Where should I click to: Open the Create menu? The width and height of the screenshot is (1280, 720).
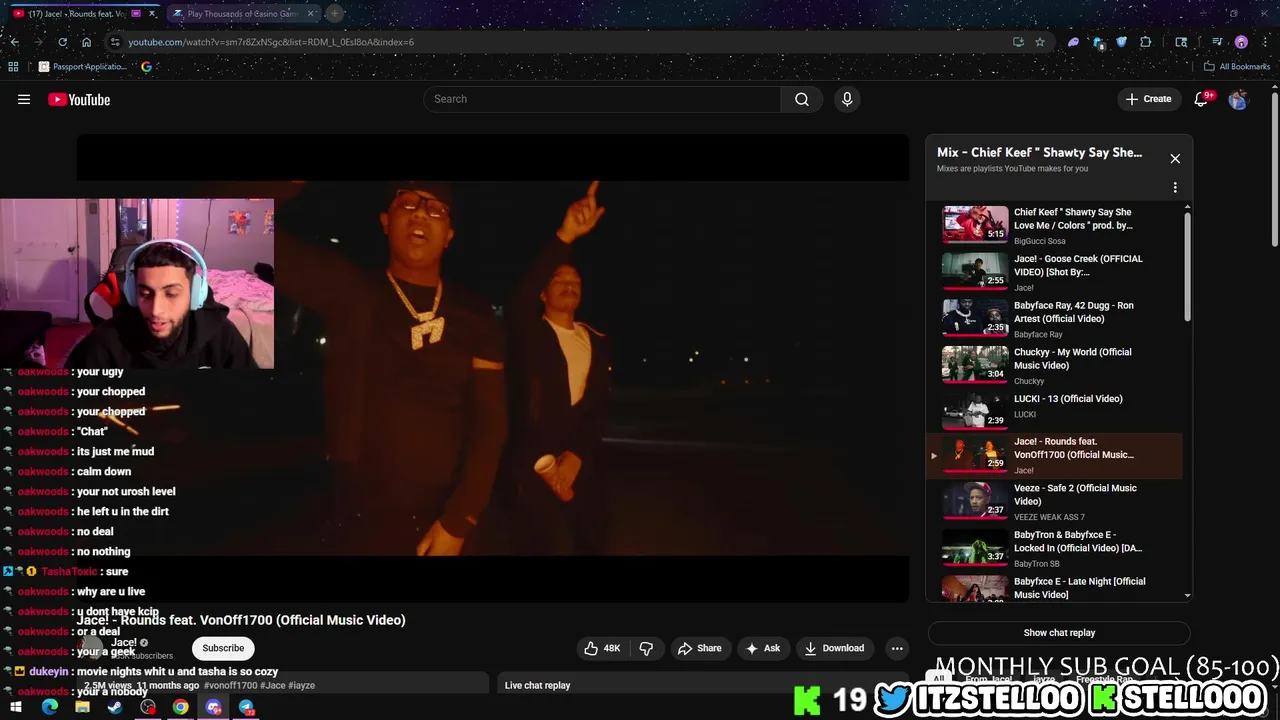(x=1148, y=99)
